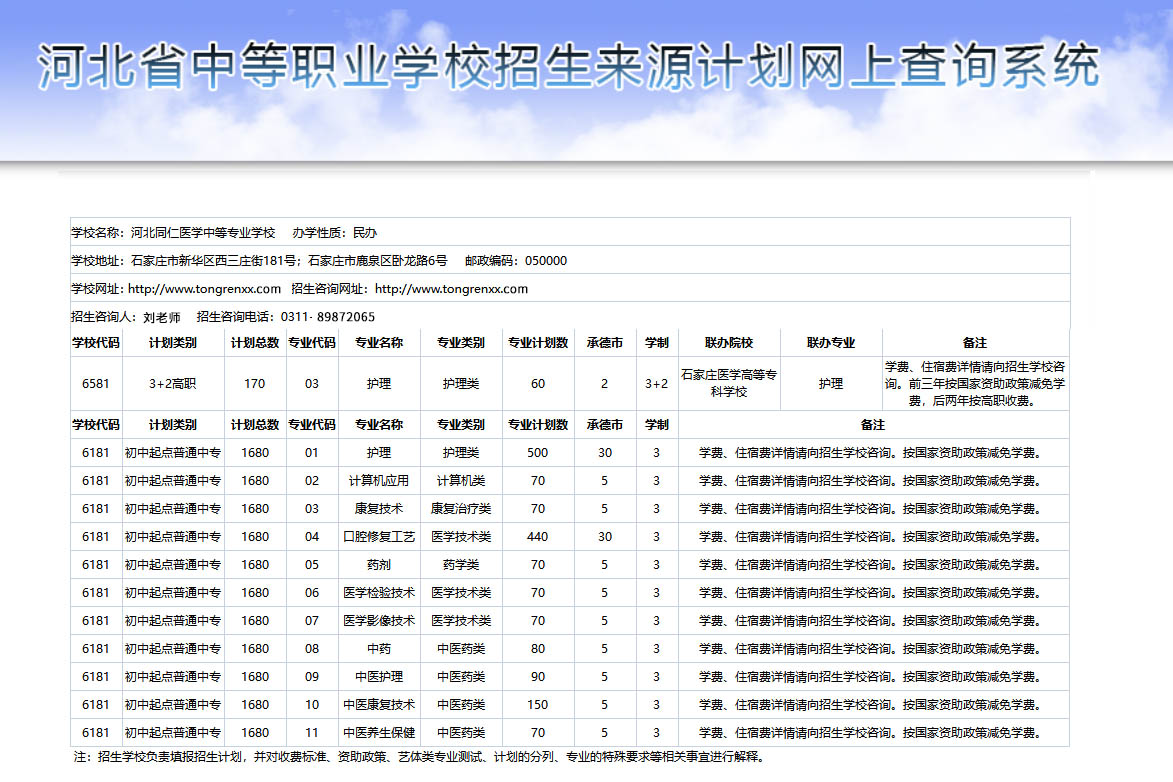This screenshot has width=1173, height=782.
Task: Select the 3+2高职 plan type cell
Action: click(x=173, y=383)
